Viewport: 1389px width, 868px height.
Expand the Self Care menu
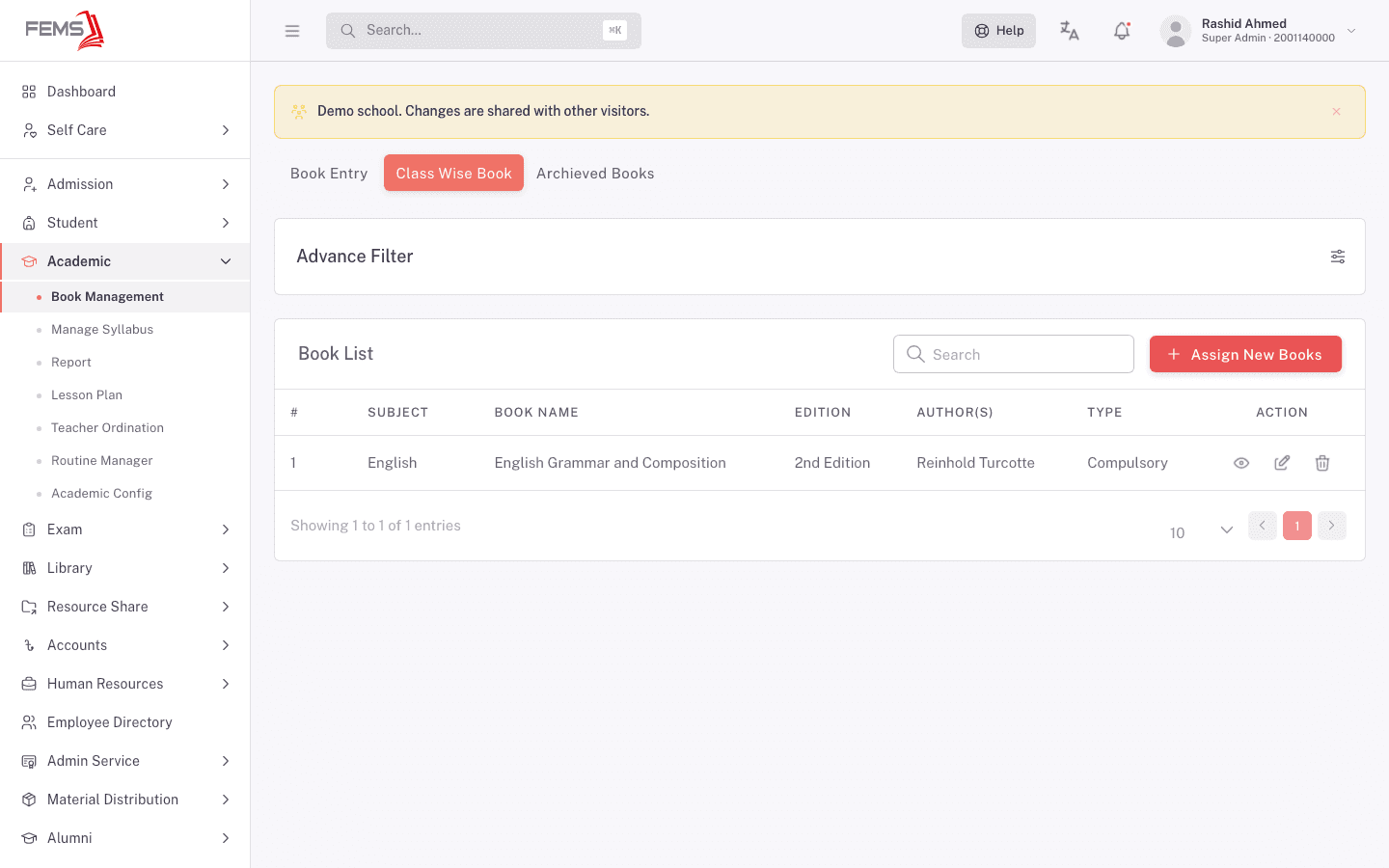(125, 130)
